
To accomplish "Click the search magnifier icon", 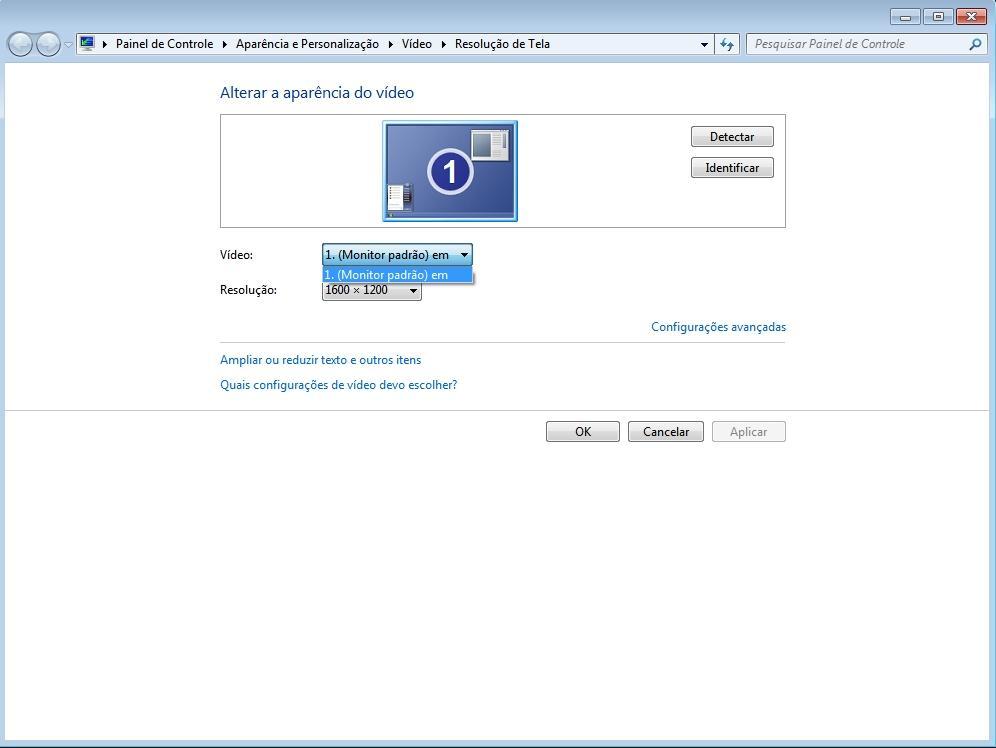I will 975,44.
